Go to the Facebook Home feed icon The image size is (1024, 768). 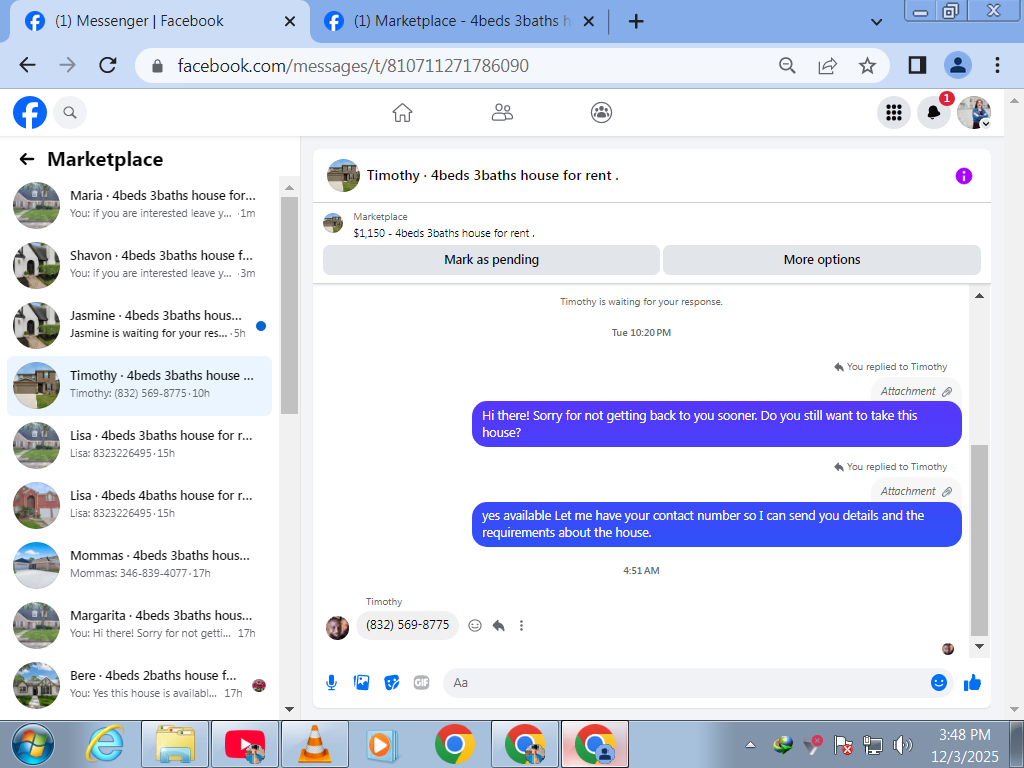pos(402,113)
